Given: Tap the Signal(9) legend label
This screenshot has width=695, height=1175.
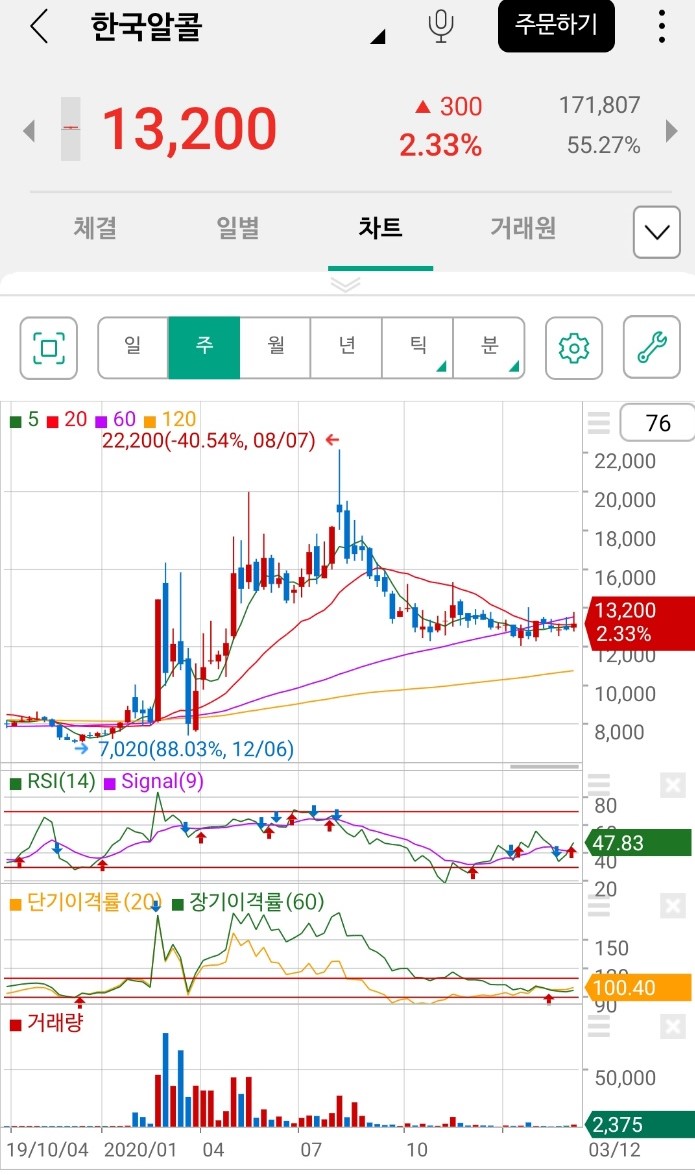Looking at the screenshot, I should tap(154, 782).
